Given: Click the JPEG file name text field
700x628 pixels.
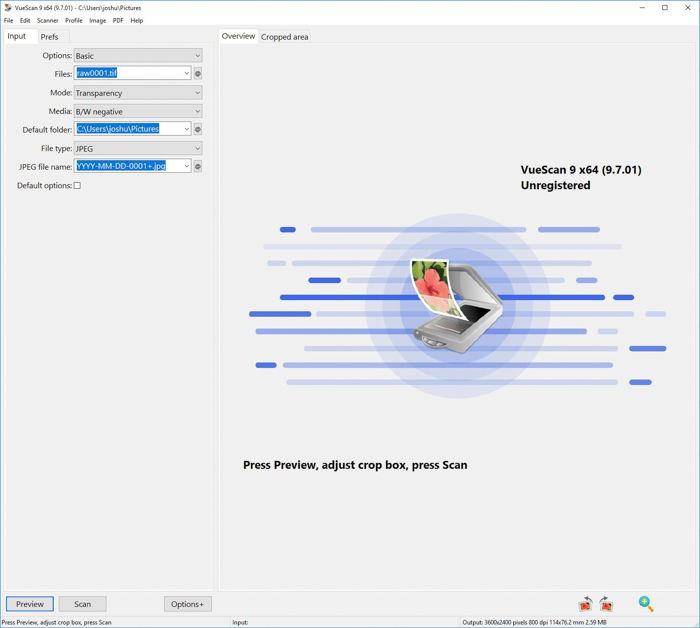Looking at the screenshot, I should point(129,166).
